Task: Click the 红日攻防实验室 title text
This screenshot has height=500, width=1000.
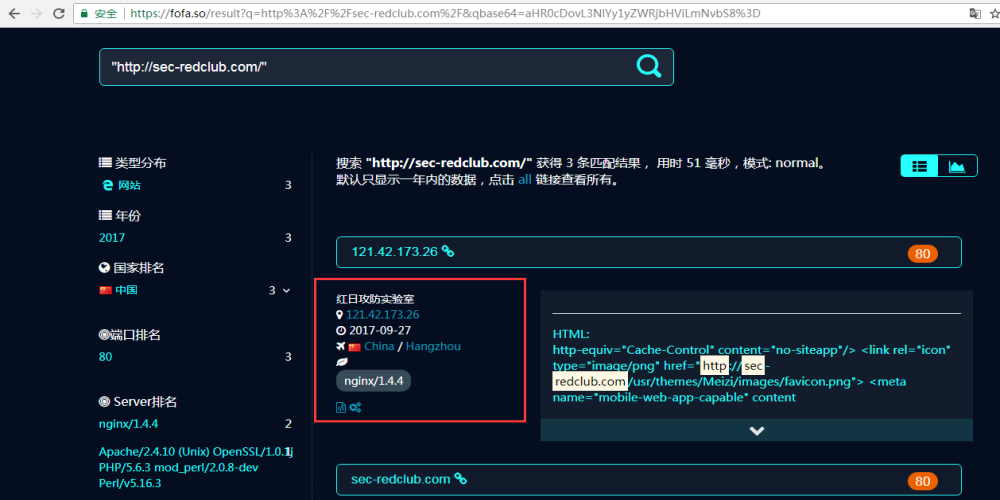Action: pos(376,298)
